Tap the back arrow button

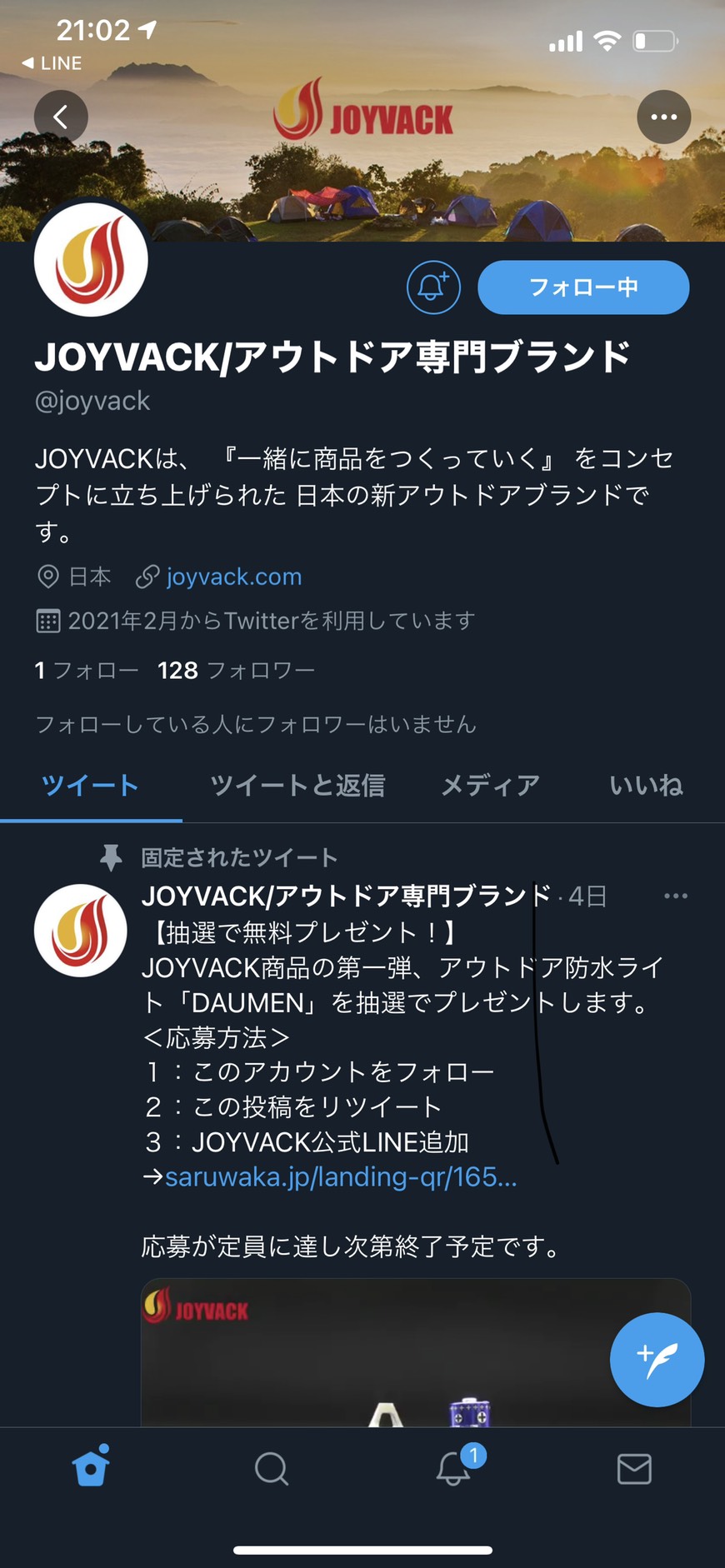pyautogui.click(x=61, y=117)
